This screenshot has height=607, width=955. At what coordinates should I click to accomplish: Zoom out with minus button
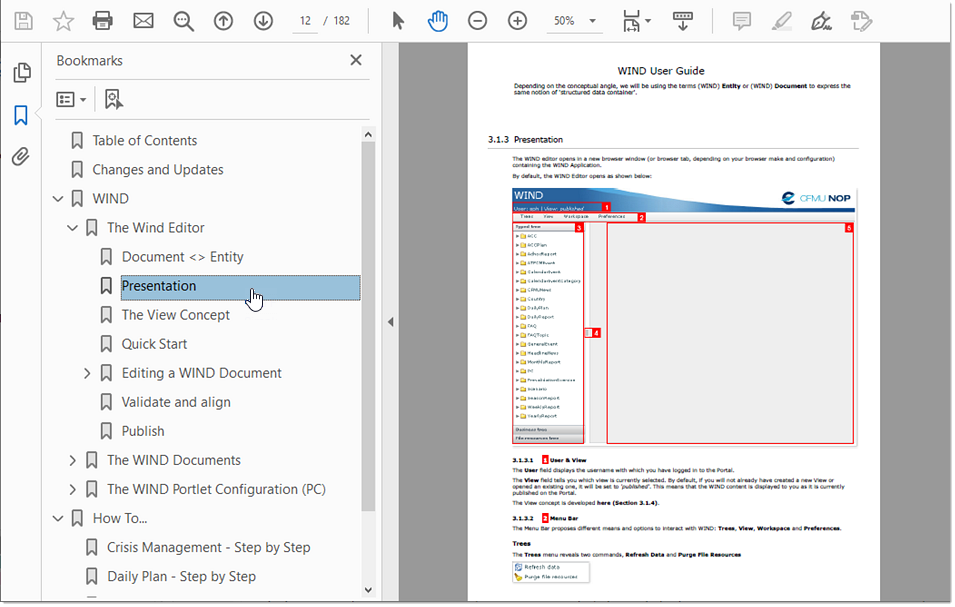click(x=477, y=21)
